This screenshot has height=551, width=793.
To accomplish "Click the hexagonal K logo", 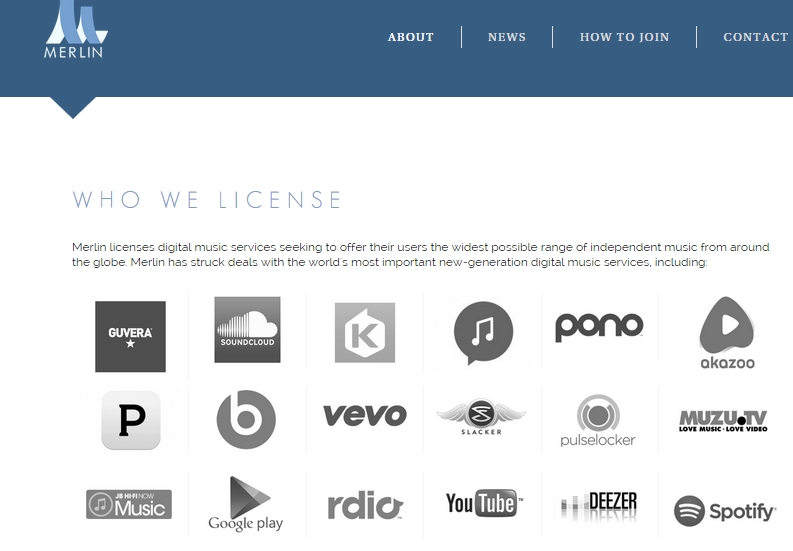I will (364, 333).
